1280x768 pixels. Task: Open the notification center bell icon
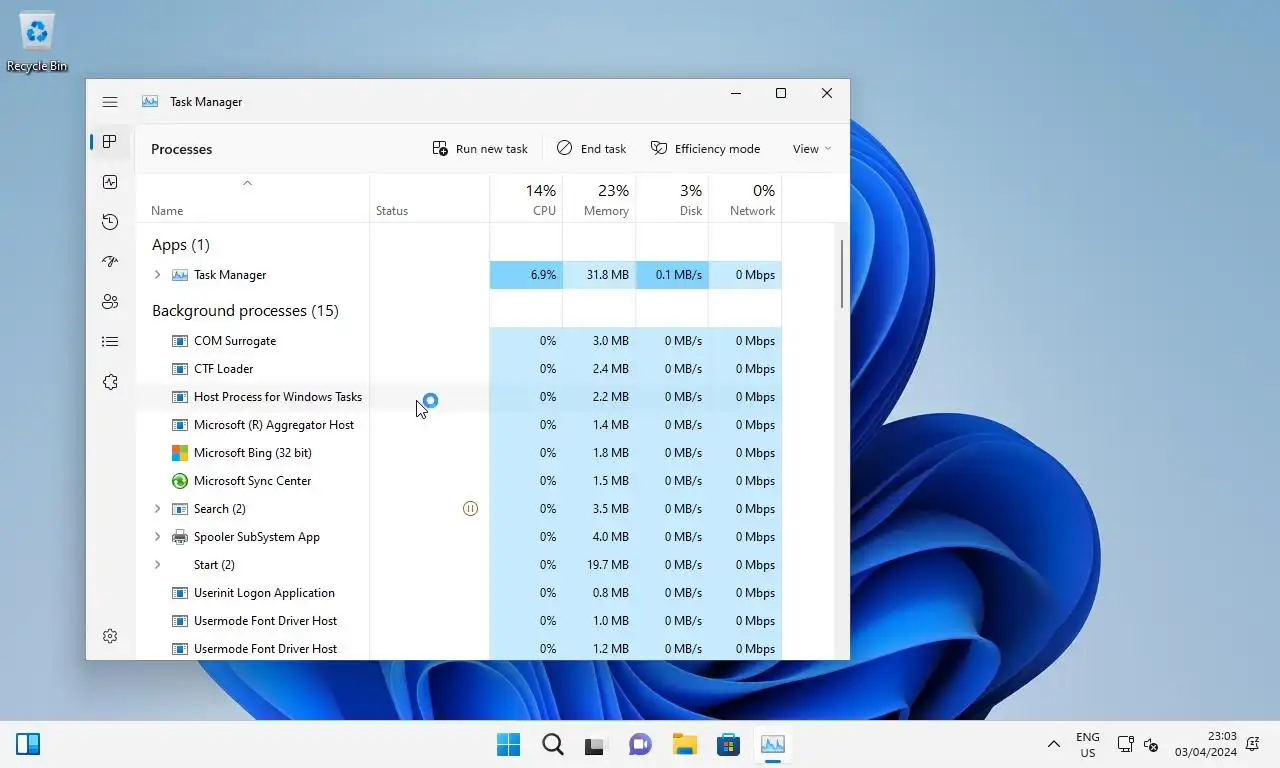click(1253, 745)
